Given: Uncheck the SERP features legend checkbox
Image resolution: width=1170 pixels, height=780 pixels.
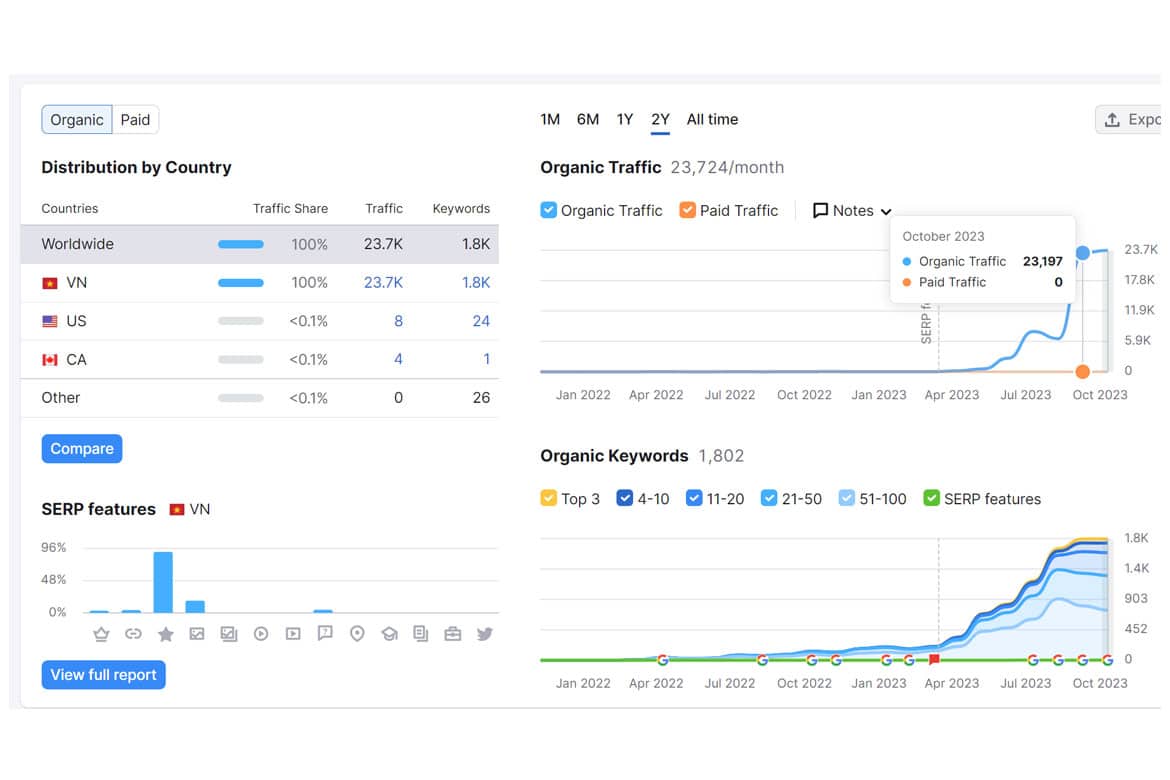Looking at the screenshot, I should point(931,498).
